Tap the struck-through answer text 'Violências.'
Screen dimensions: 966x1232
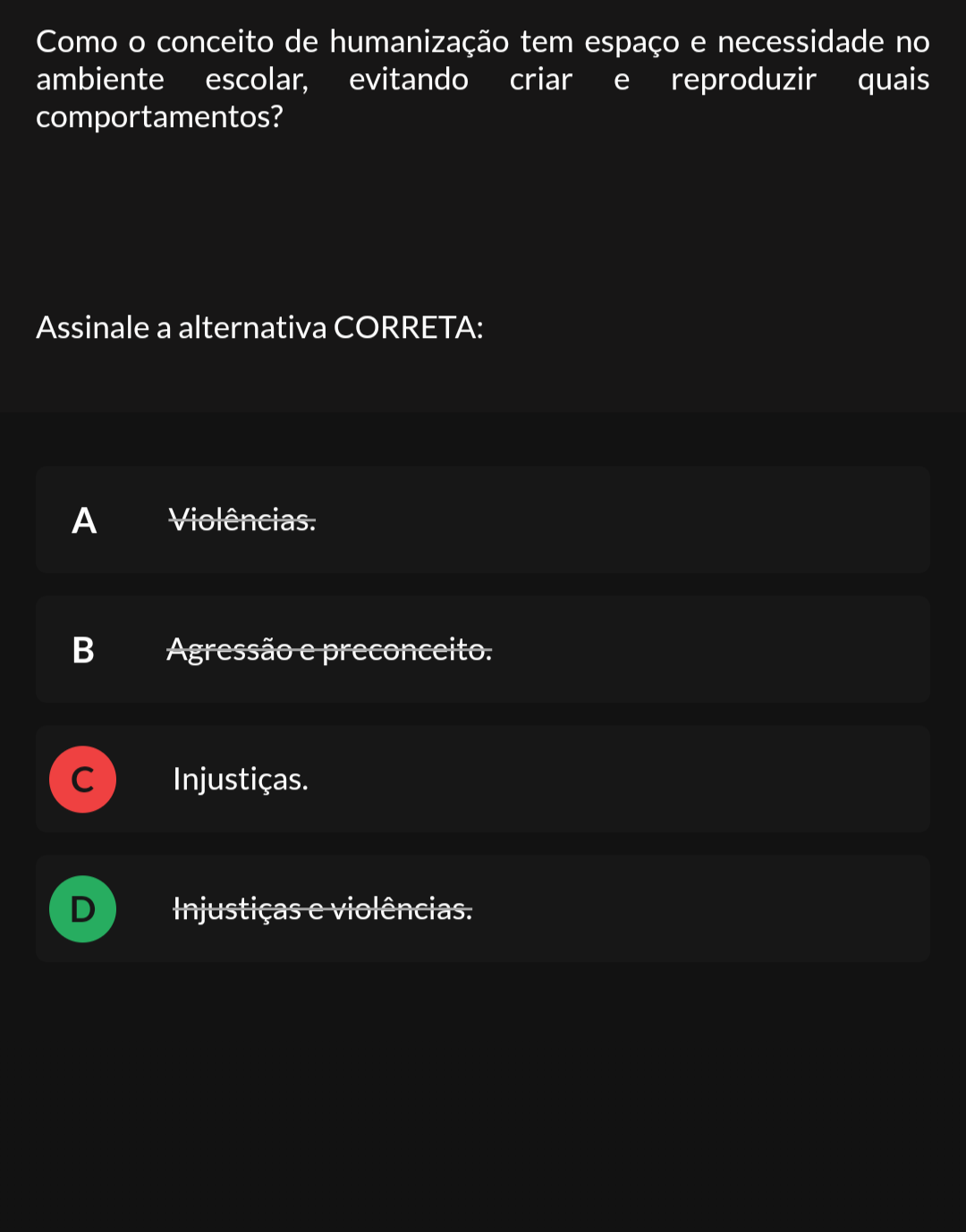[242, 519]
